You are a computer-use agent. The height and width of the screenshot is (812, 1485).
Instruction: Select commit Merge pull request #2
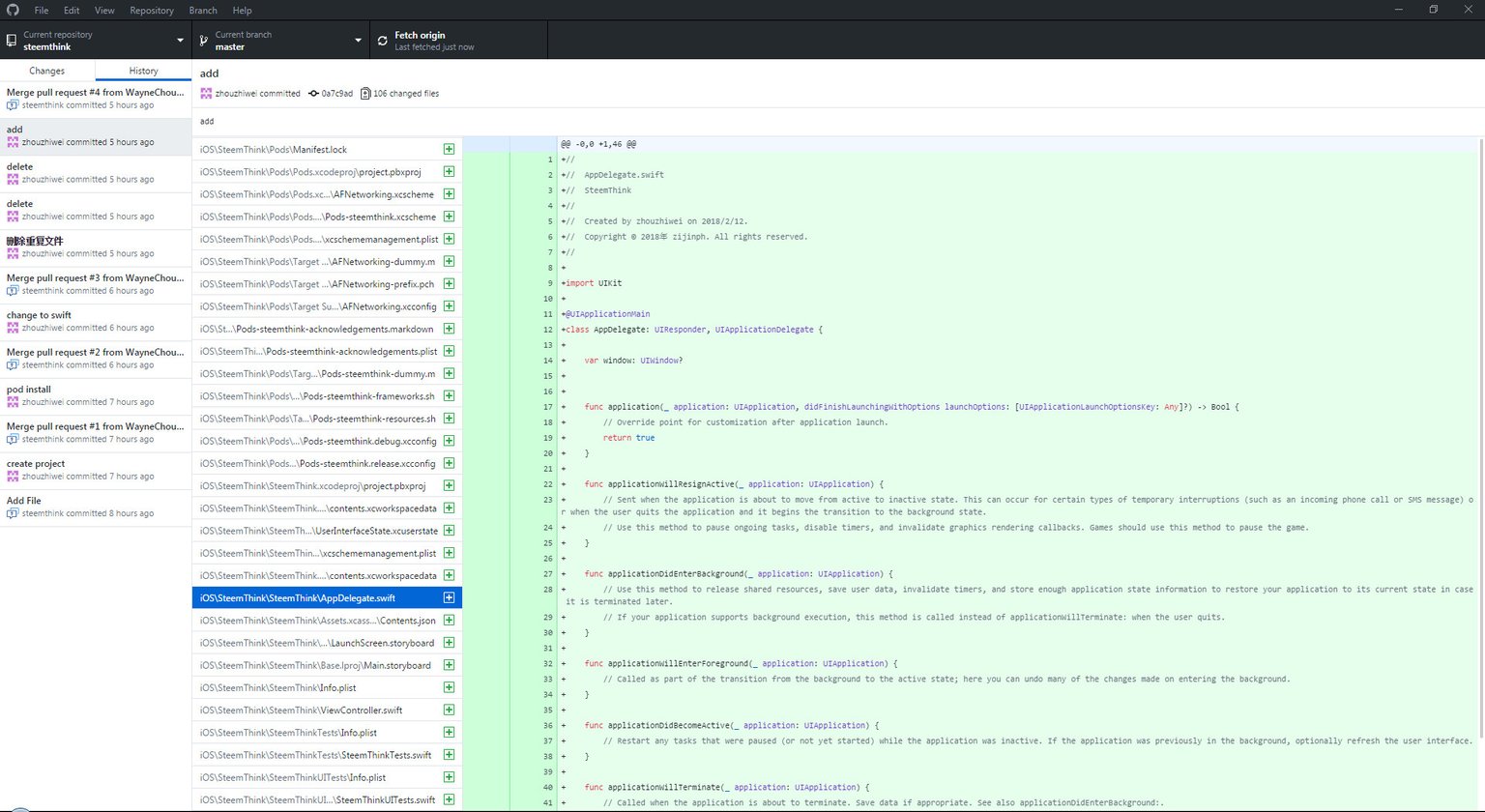pos(96,359)
